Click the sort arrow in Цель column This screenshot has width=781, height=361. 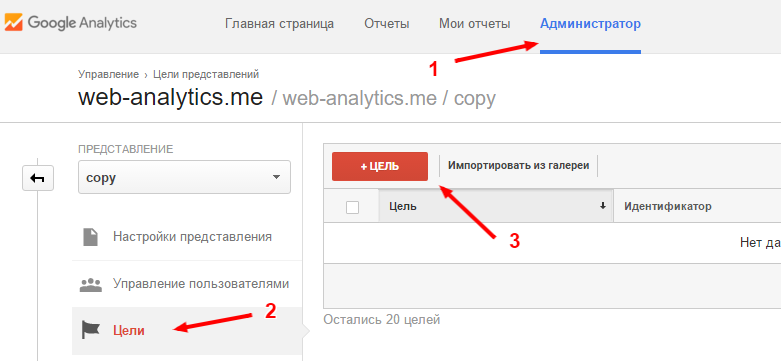point(603,206)
